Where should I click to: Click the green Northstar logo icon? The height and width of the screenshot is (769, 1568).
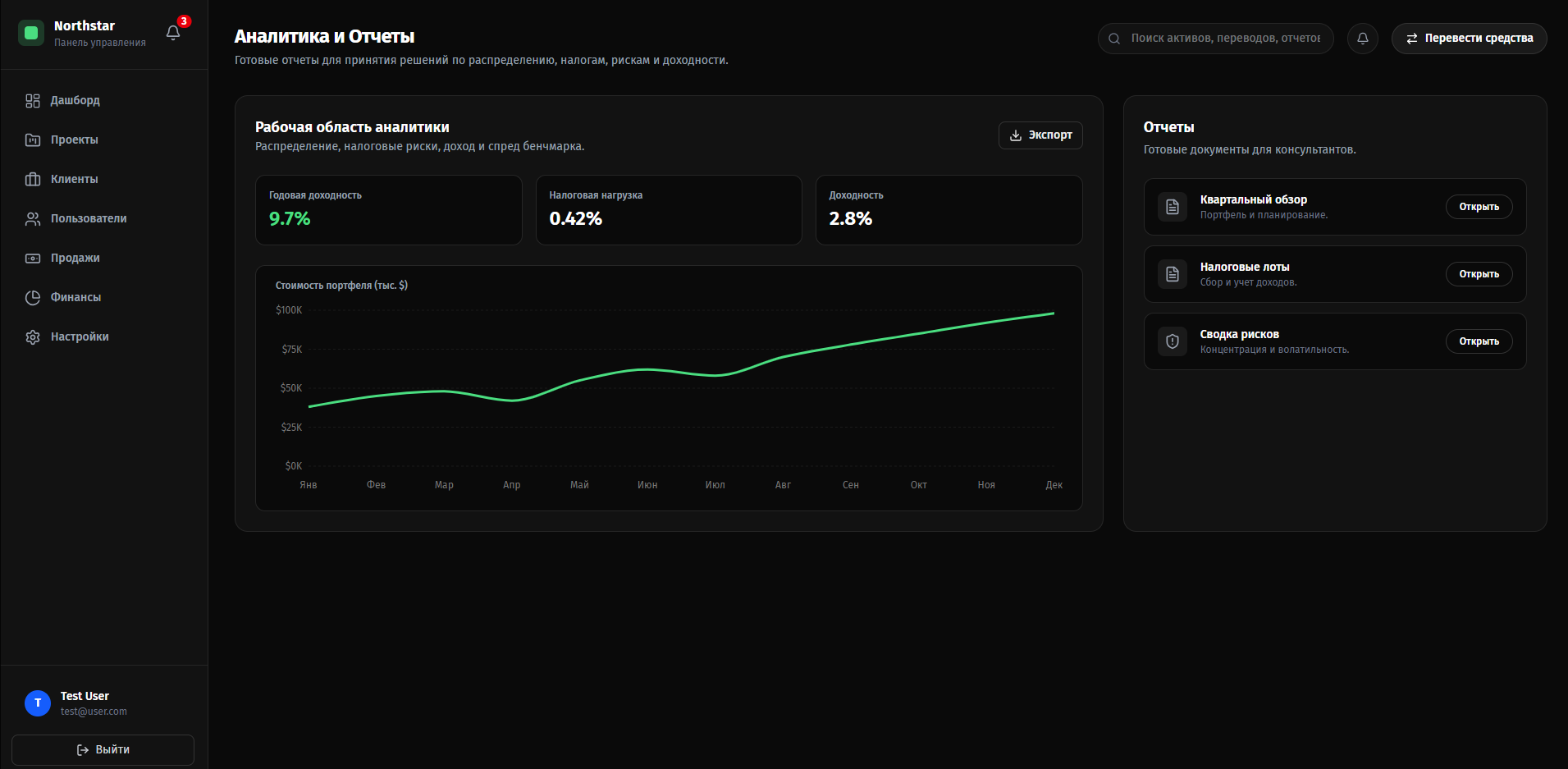[31, 33]
